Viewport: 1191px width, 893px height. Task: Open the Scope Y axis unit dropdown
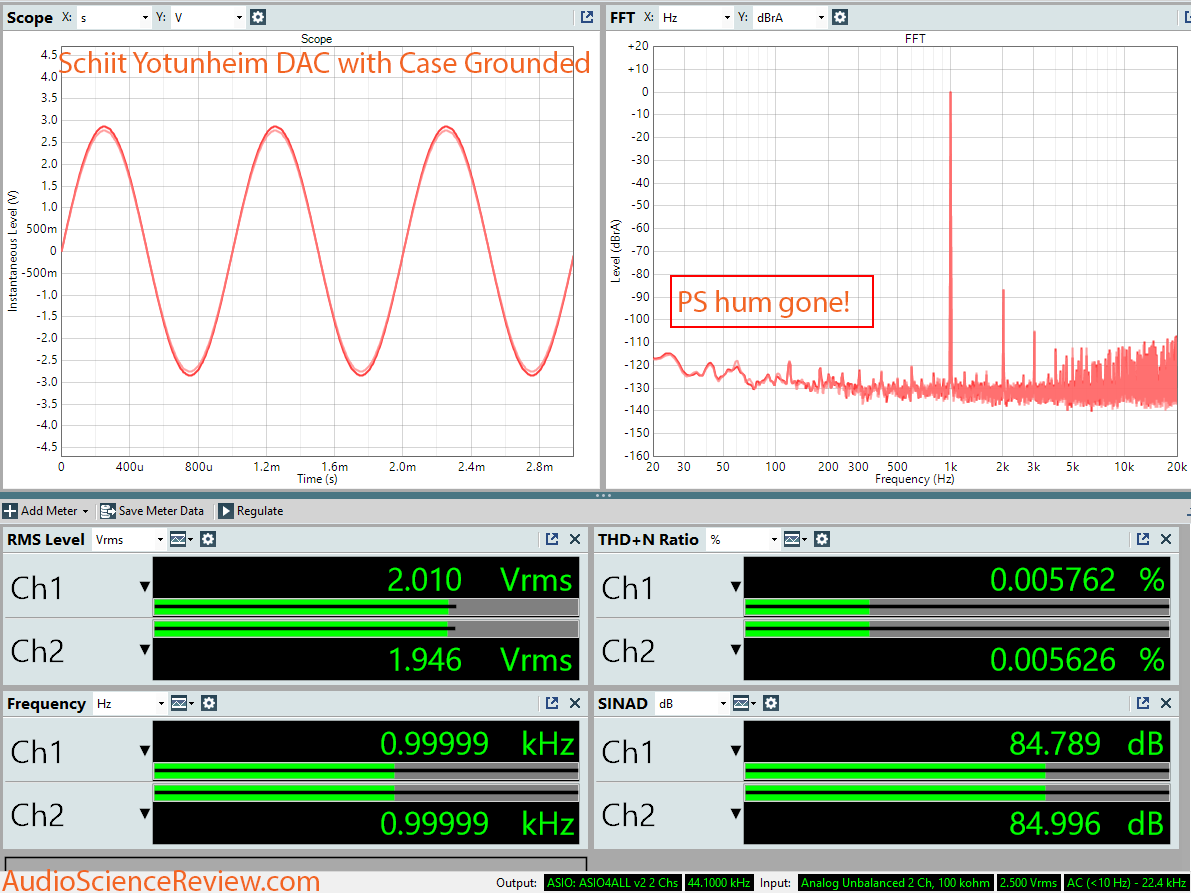pos(208,17)
